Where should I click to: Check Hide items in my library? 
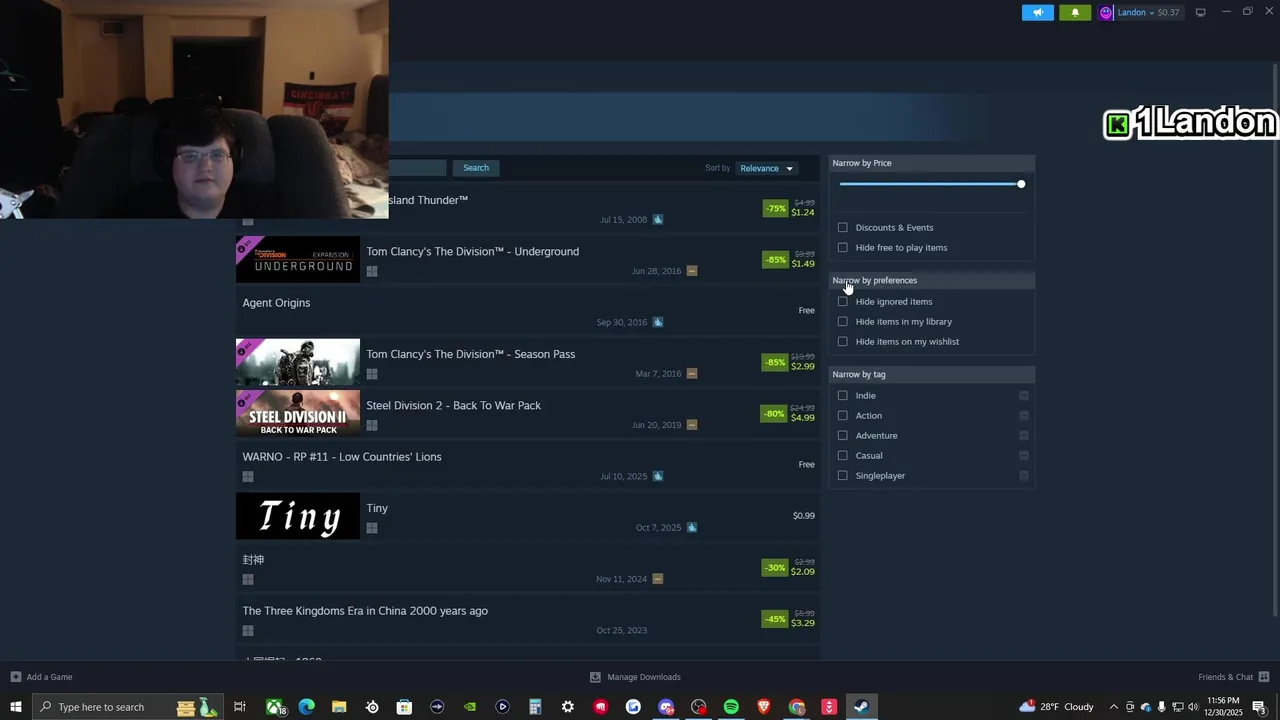tap(842, 321)
